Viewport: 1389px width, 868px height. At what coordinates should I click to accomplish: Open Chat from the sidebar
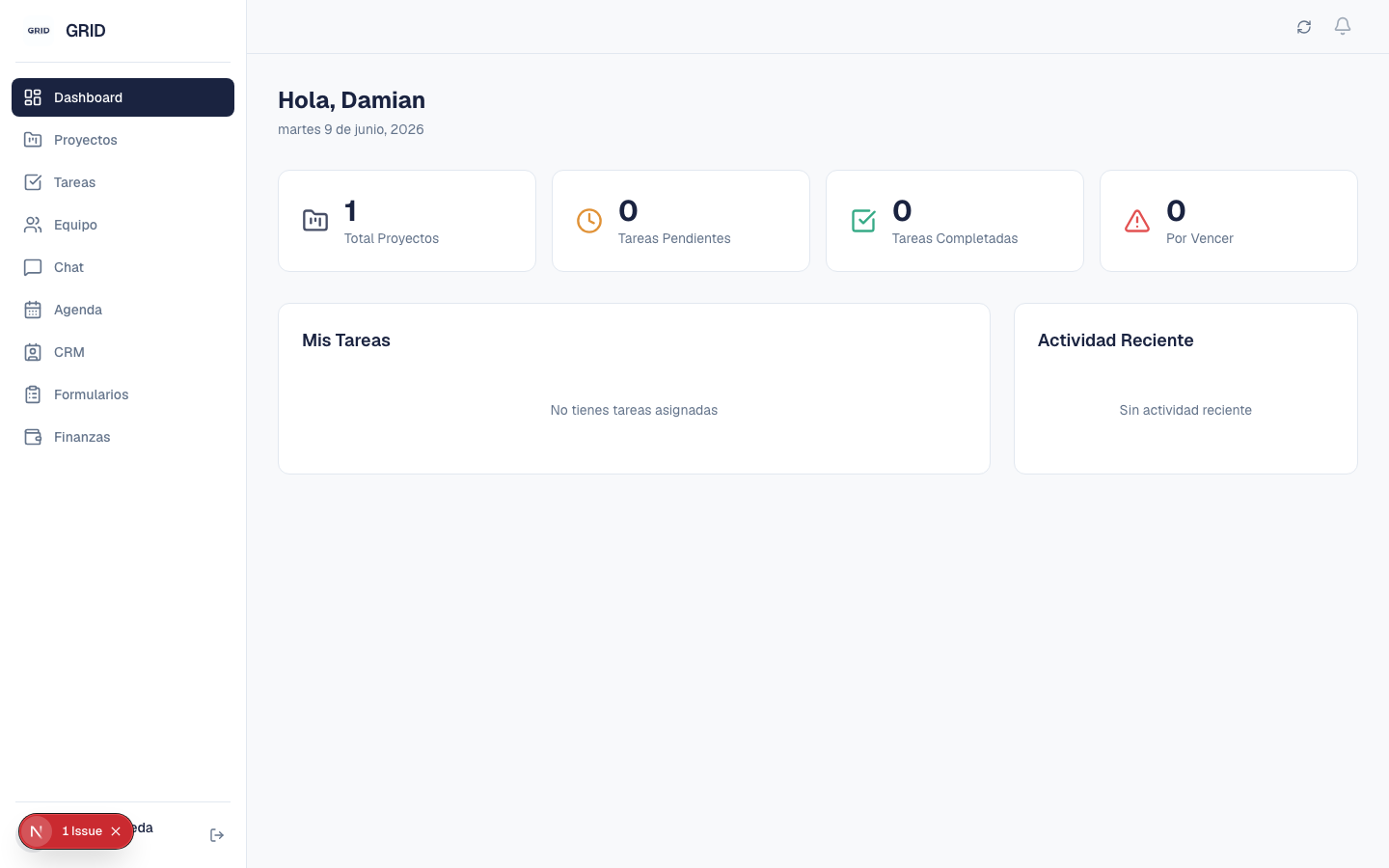[x=123, y=267]
